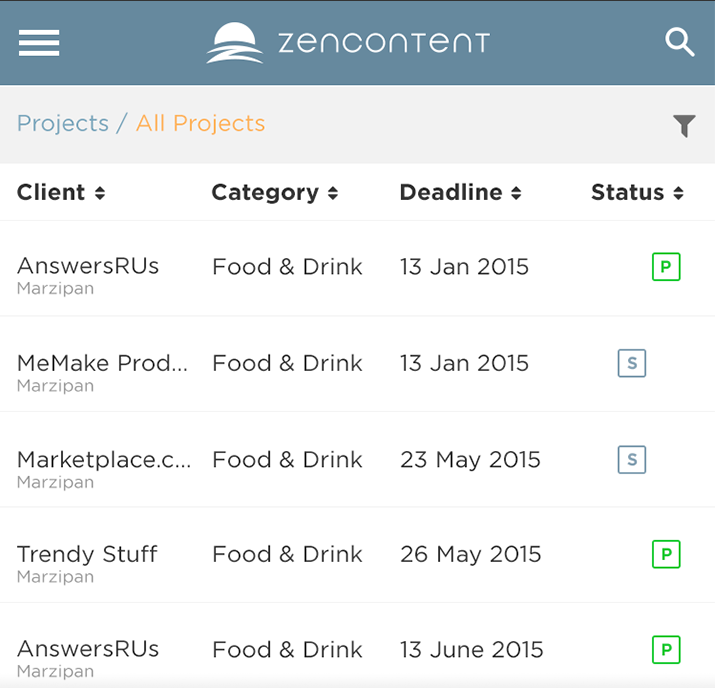Screen dimensions: 715x688
Task: Open the Marketplace.c... client project
Action: (104, 460)
